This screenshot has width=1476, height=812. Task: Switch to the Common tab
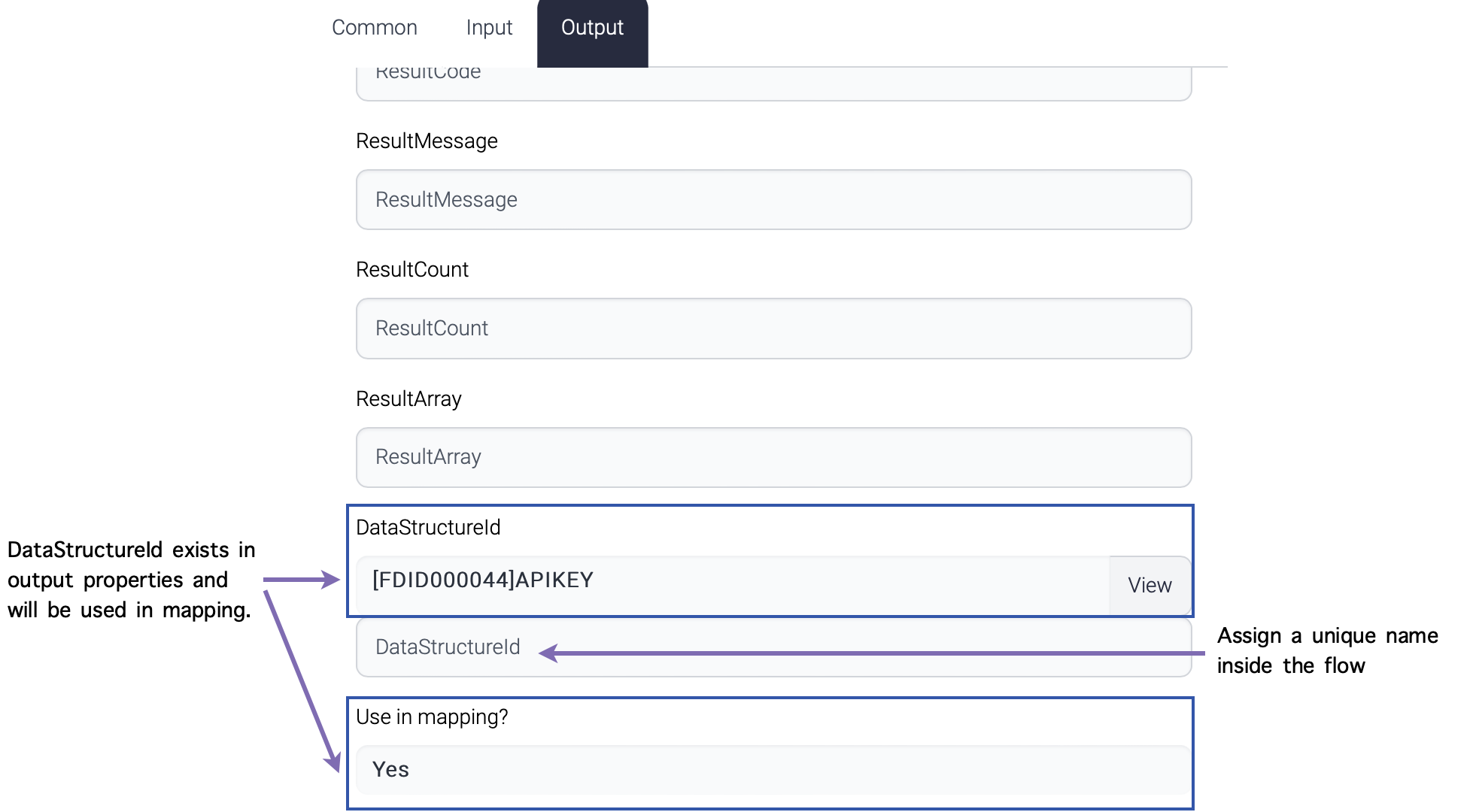point(374,28)
